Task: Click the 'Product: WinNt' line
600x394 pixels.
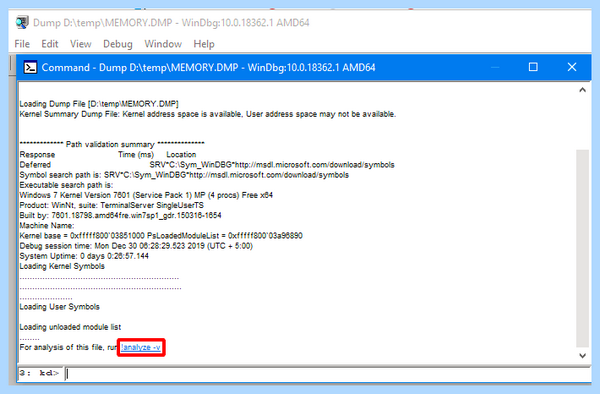Action: [x=111, y=205]
